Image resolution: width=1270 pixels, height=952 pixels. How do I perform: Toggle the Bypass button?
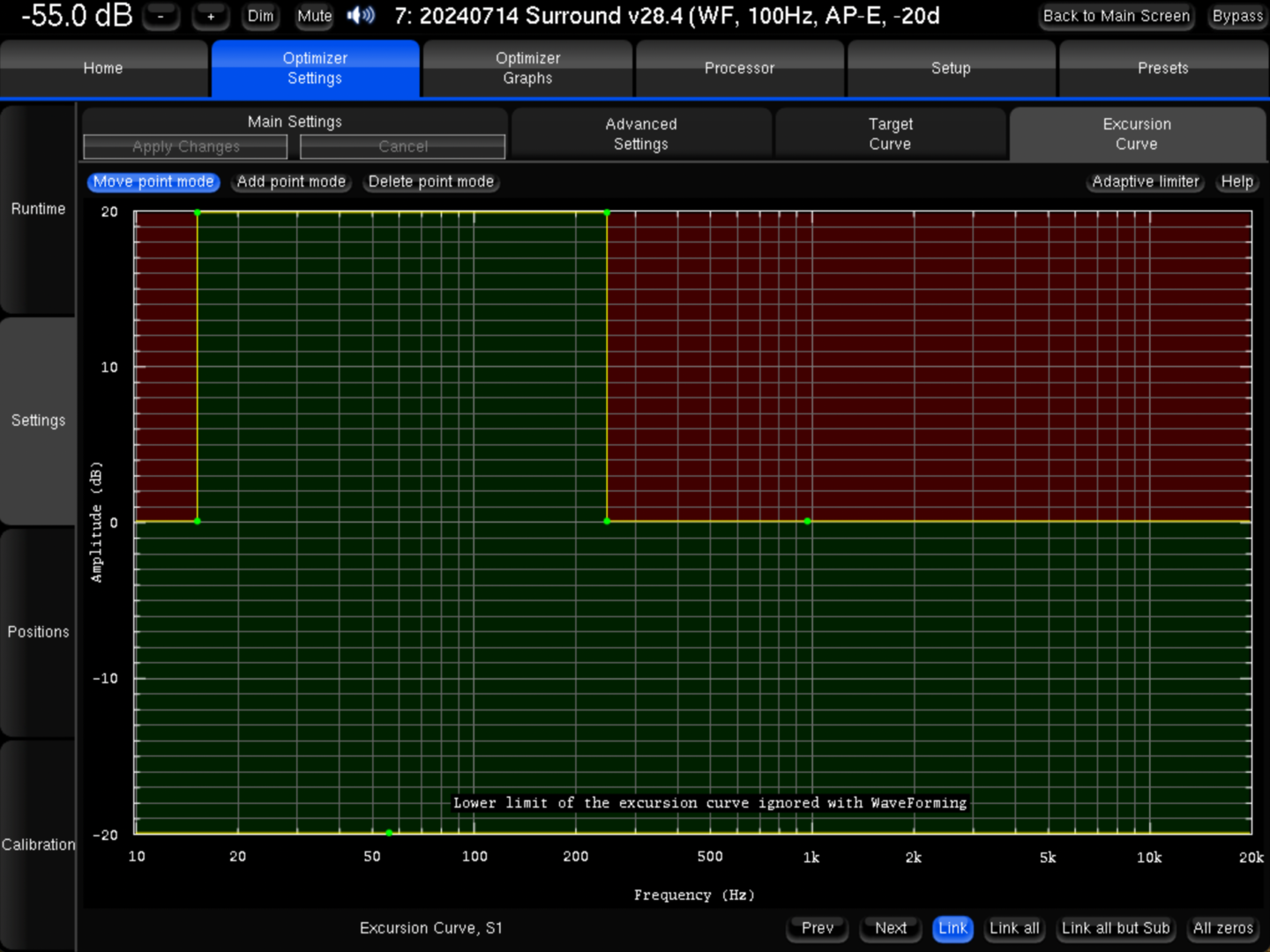coord(1236,16)
